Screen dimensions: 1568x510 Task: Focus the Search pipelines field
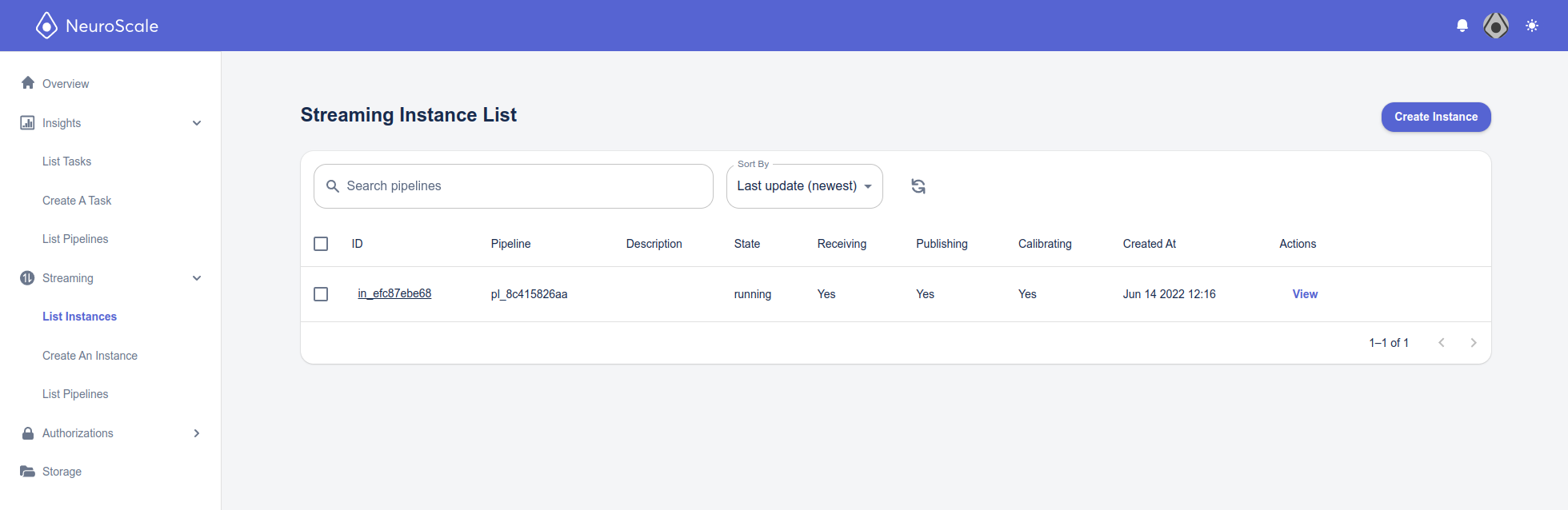click(x=514, y=186)
